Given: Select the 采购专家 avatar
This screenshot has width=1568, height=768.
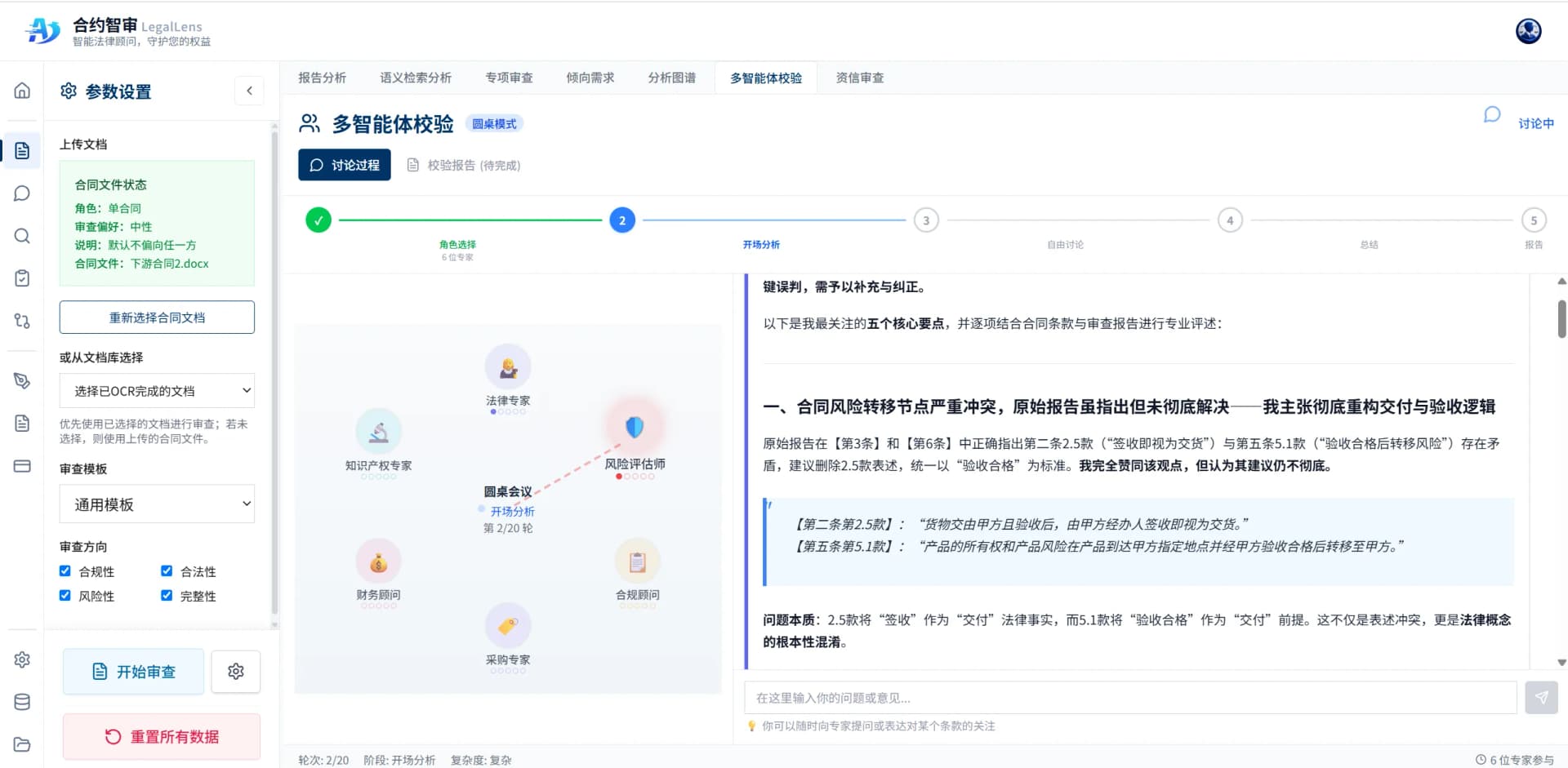Looking at the screenshot, I should tap(508, 626).
